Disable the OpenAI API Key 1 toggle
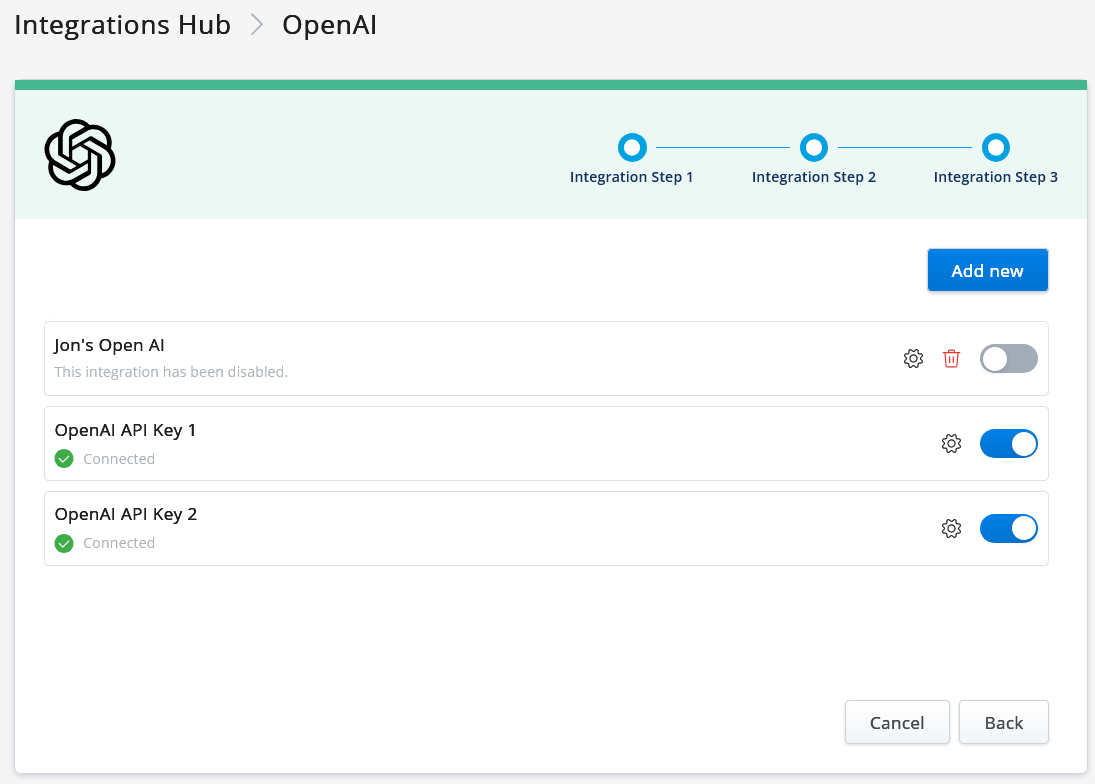This screenshot has height=784, width=1095. 1008,443
